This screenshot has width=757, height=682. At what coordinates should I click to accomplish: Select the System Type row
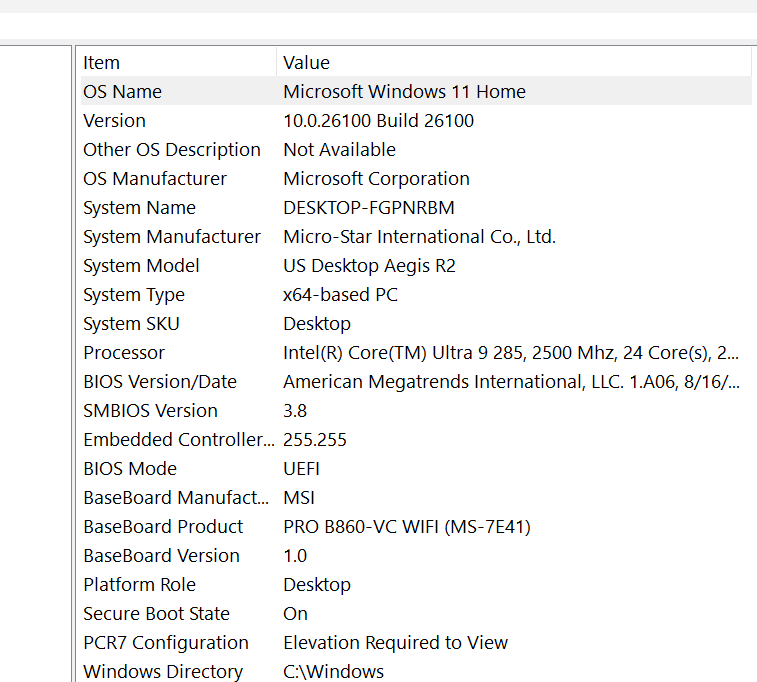coord(134,295)
